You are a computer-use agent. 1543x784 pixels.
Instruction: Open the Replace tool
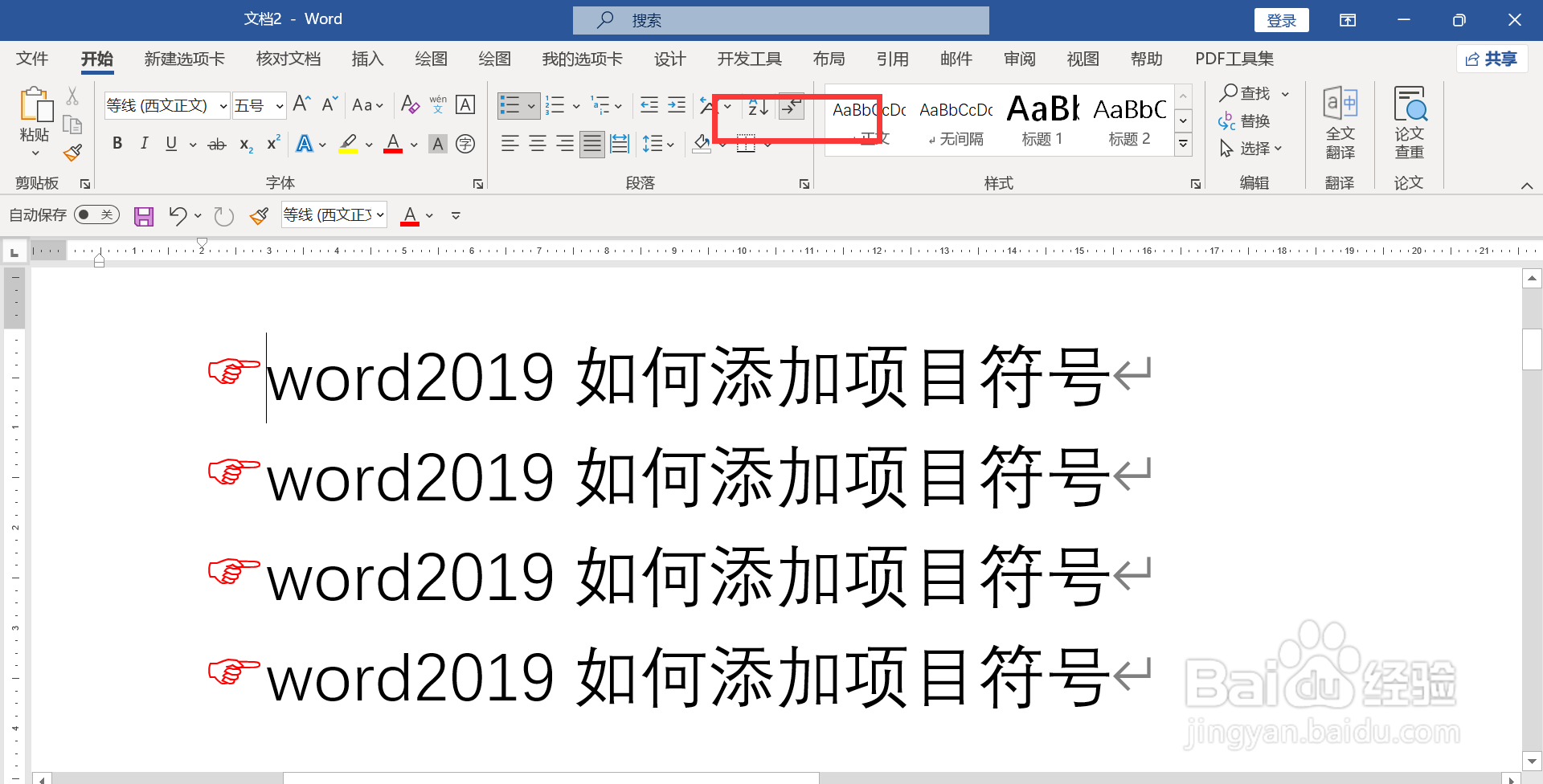tap(1244, 121)
